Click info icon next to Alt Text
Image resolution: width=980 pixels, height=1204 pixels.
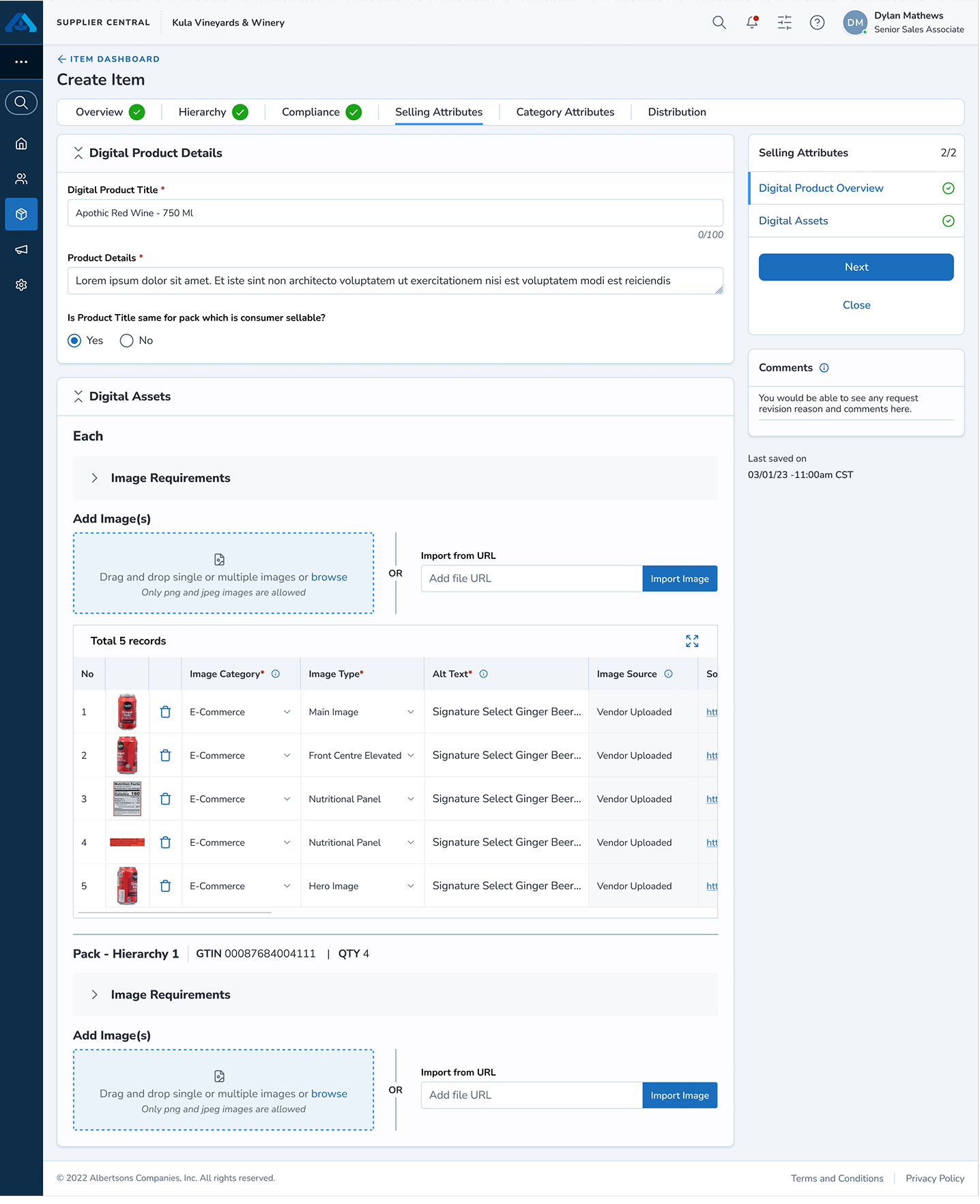pos(484,675)
